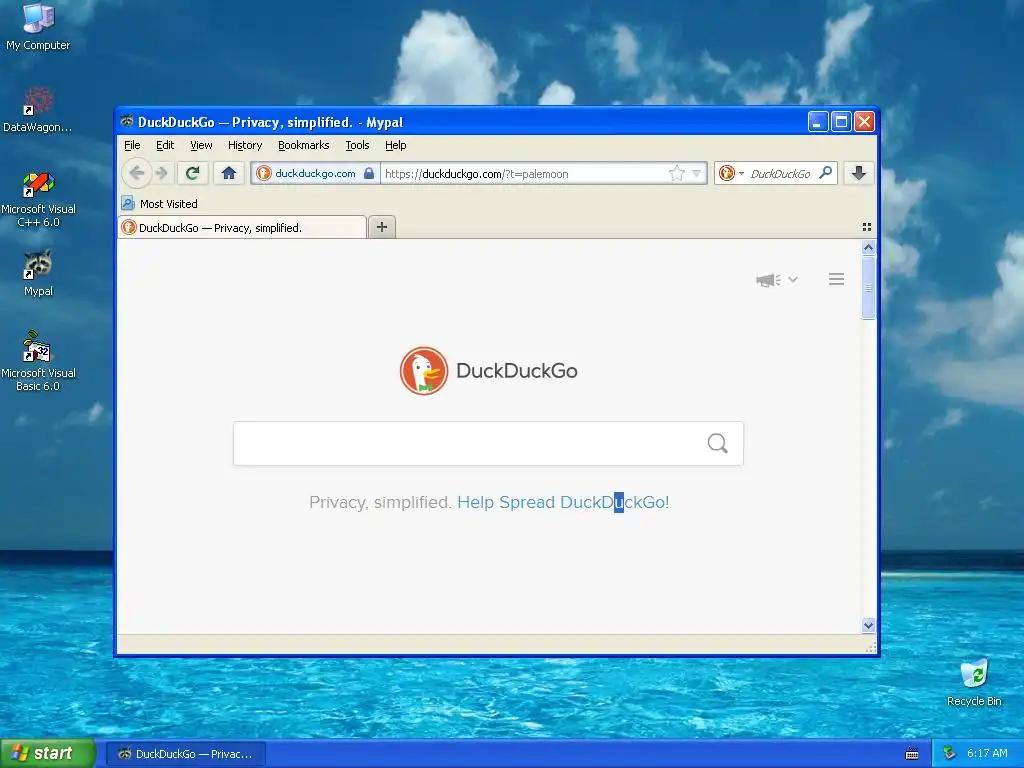Click the keyboard icon in the taskbar
Viewport: 1024px width, 768px height.
pos(912,754)
